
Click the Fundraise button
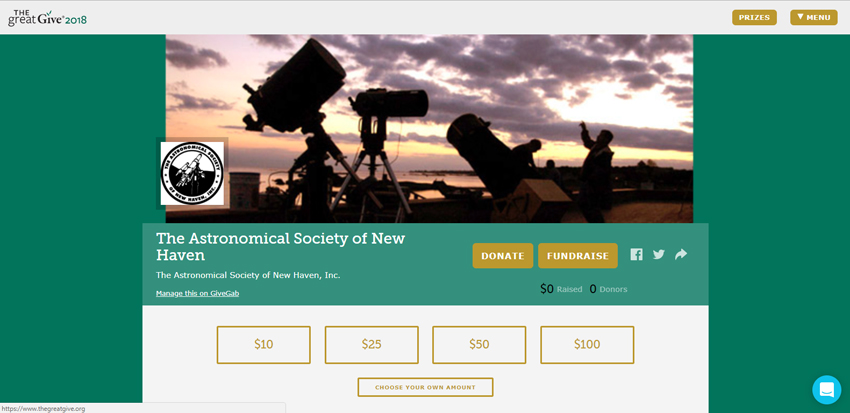coord(578,256)
